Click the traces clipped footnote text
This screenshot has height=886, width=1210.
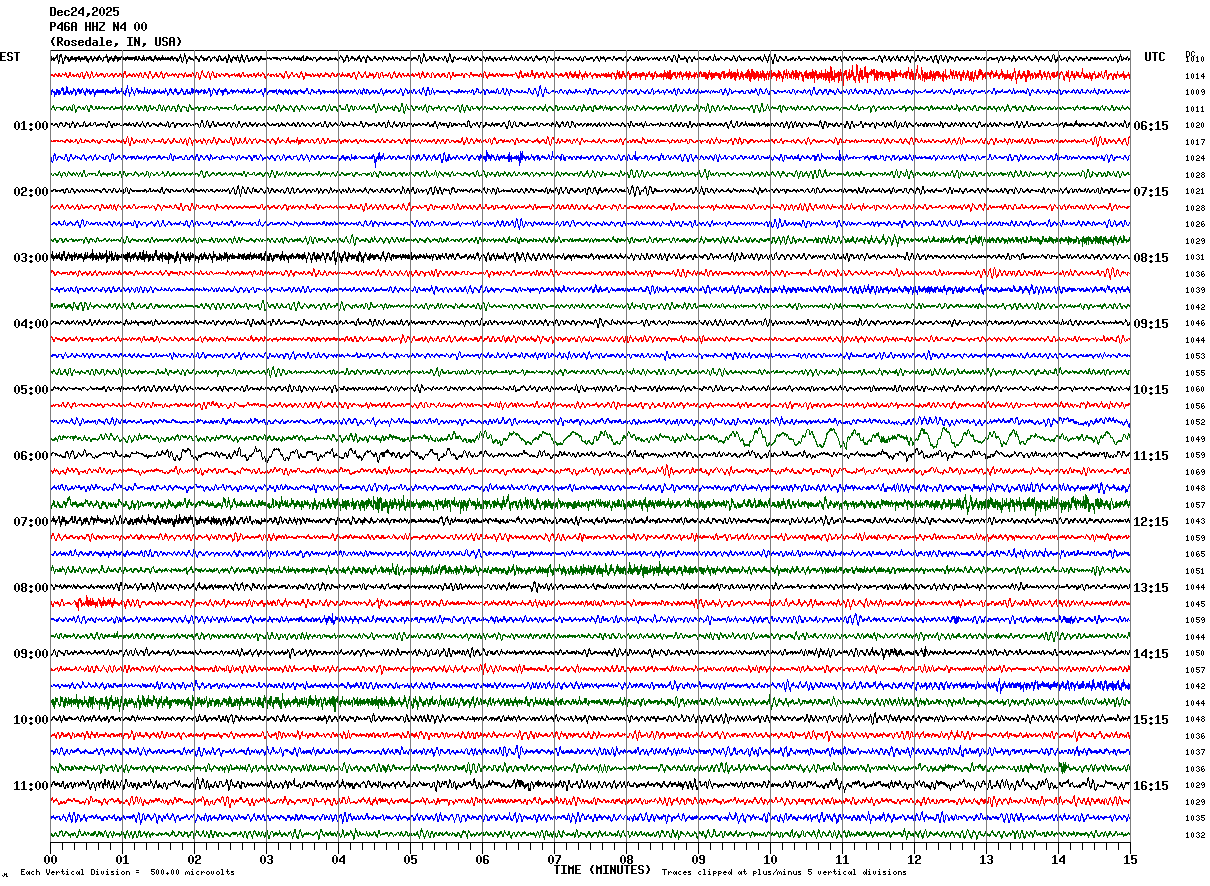point(784,872)
